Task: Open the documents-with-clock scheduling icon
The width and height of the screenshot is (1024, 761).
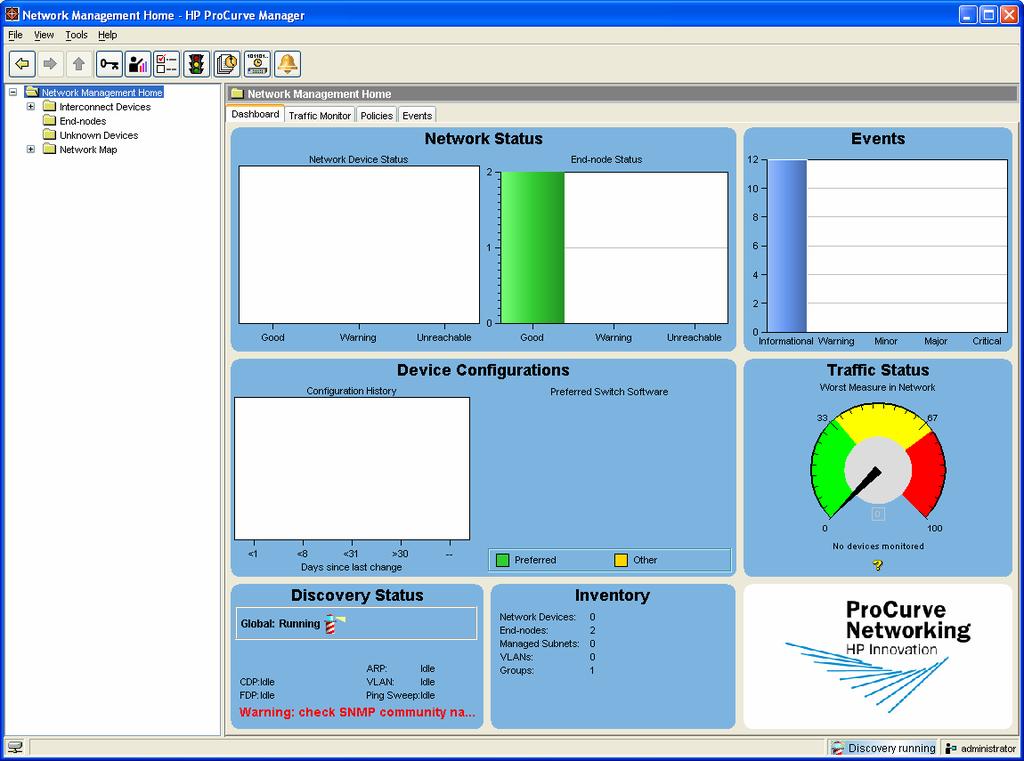Action: pos(227,64)
